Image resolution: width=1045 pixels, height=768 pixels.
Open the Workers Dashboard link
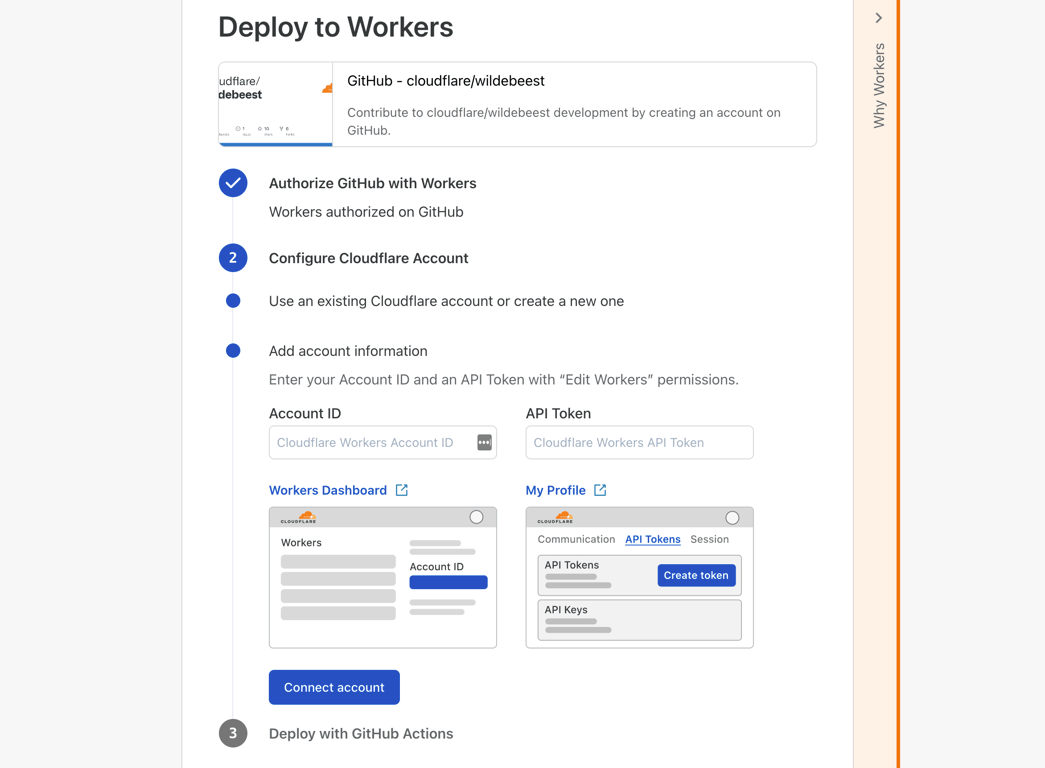point(327,490)
